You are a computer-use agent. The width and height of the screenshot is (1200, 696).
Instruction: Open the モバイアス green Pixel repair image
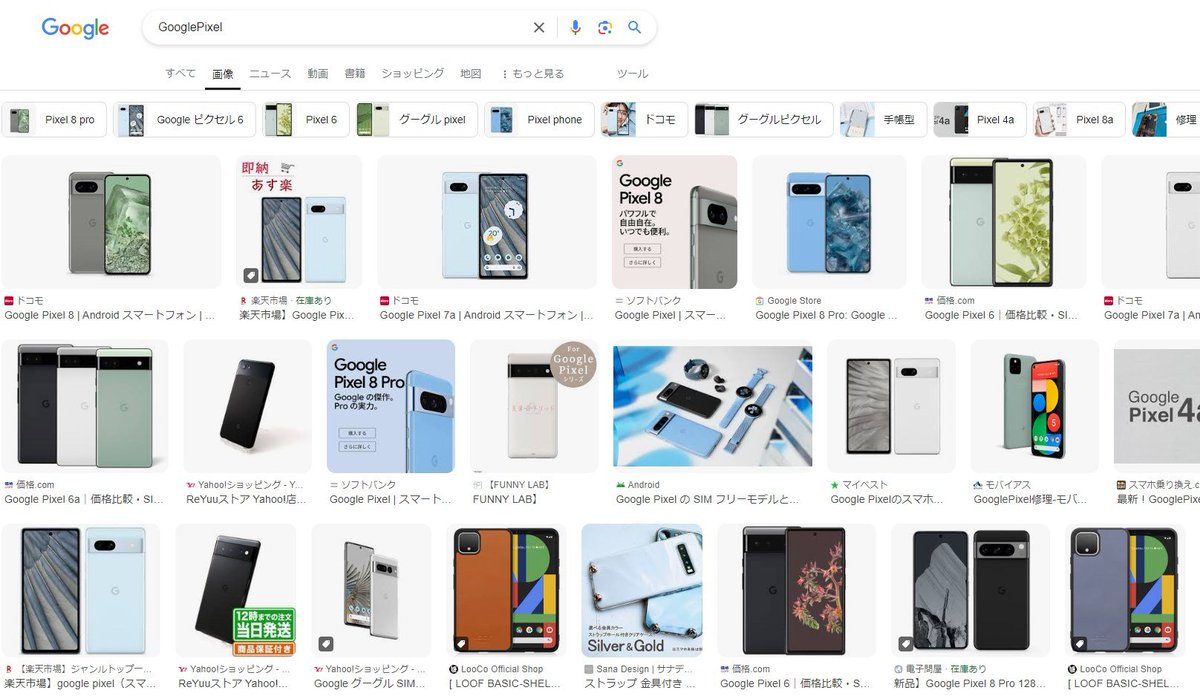[1035, 406]
